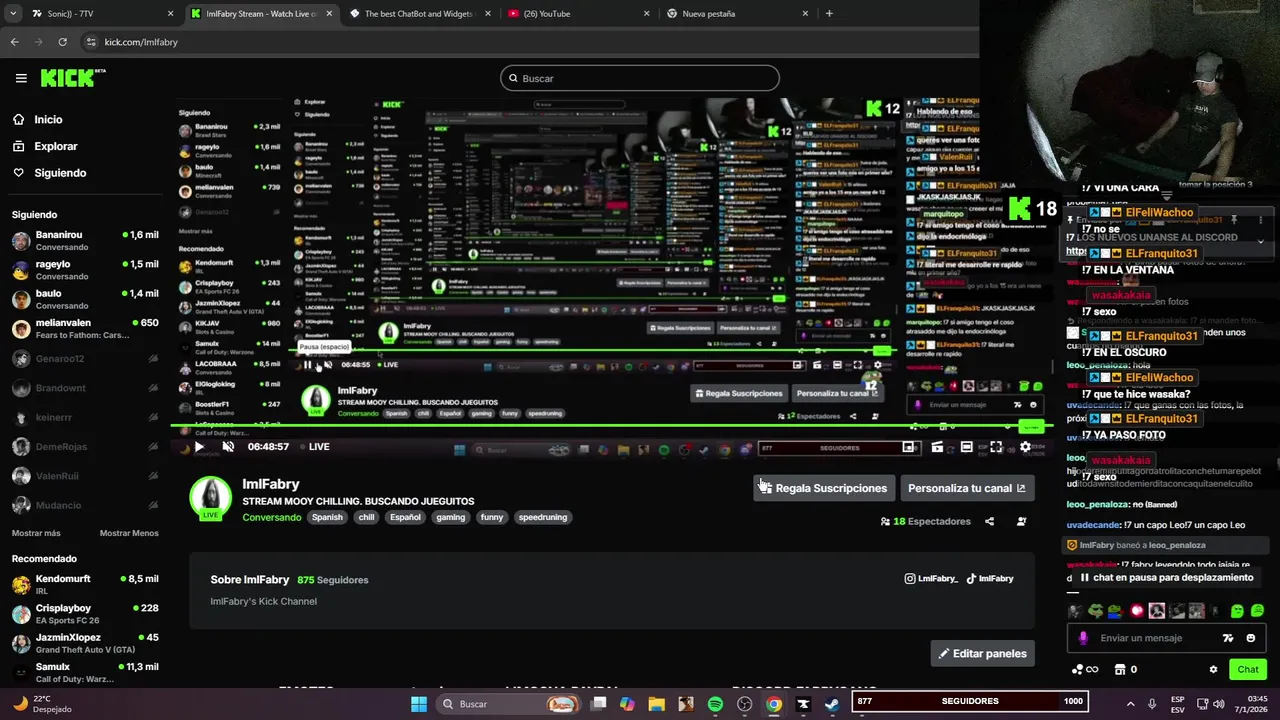Seek on the green stream progress bar
The image size is (1280, 720).
click(611, 426)
